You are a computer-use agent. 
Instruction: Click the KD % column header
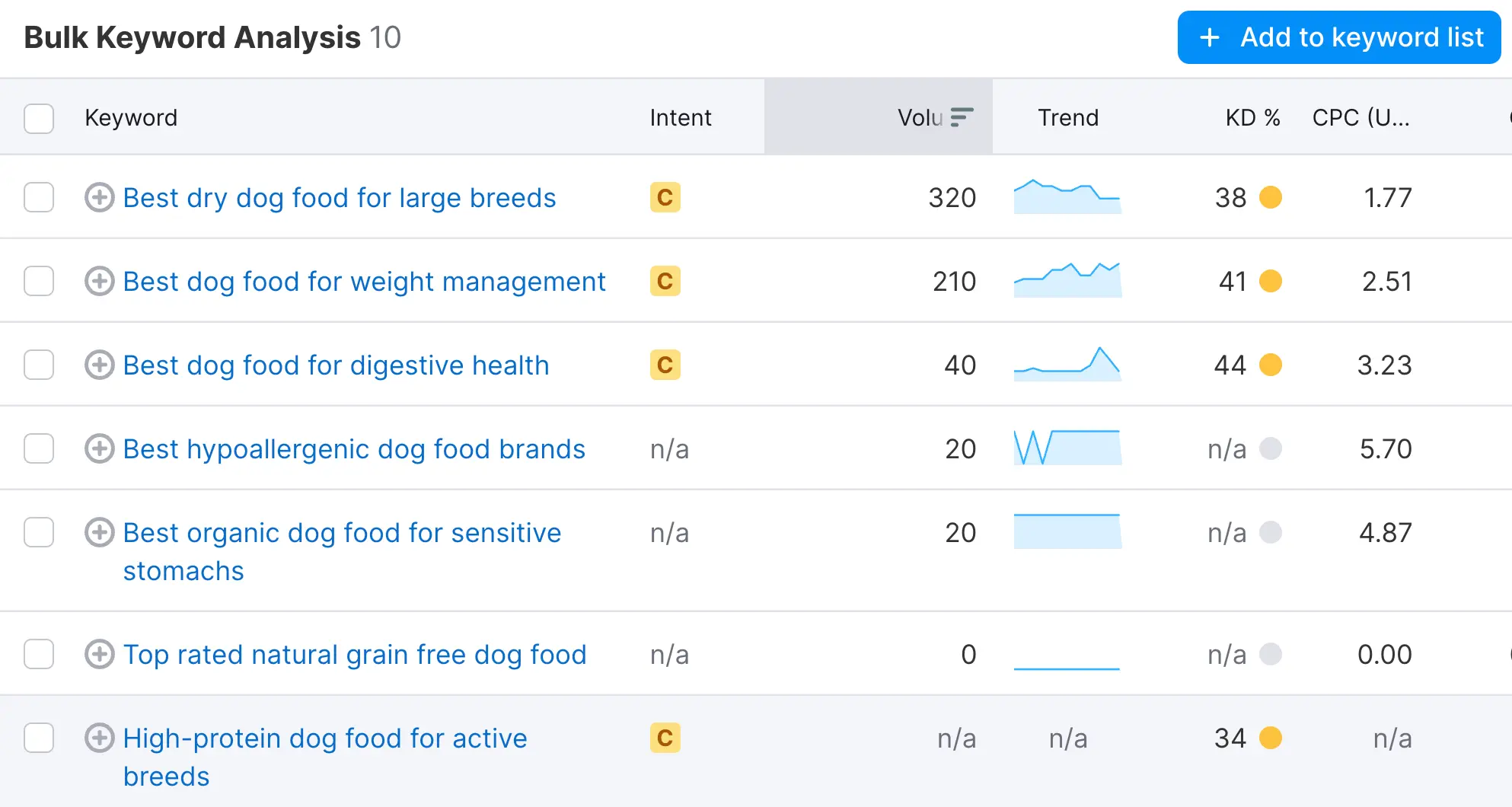(1252, 117)
